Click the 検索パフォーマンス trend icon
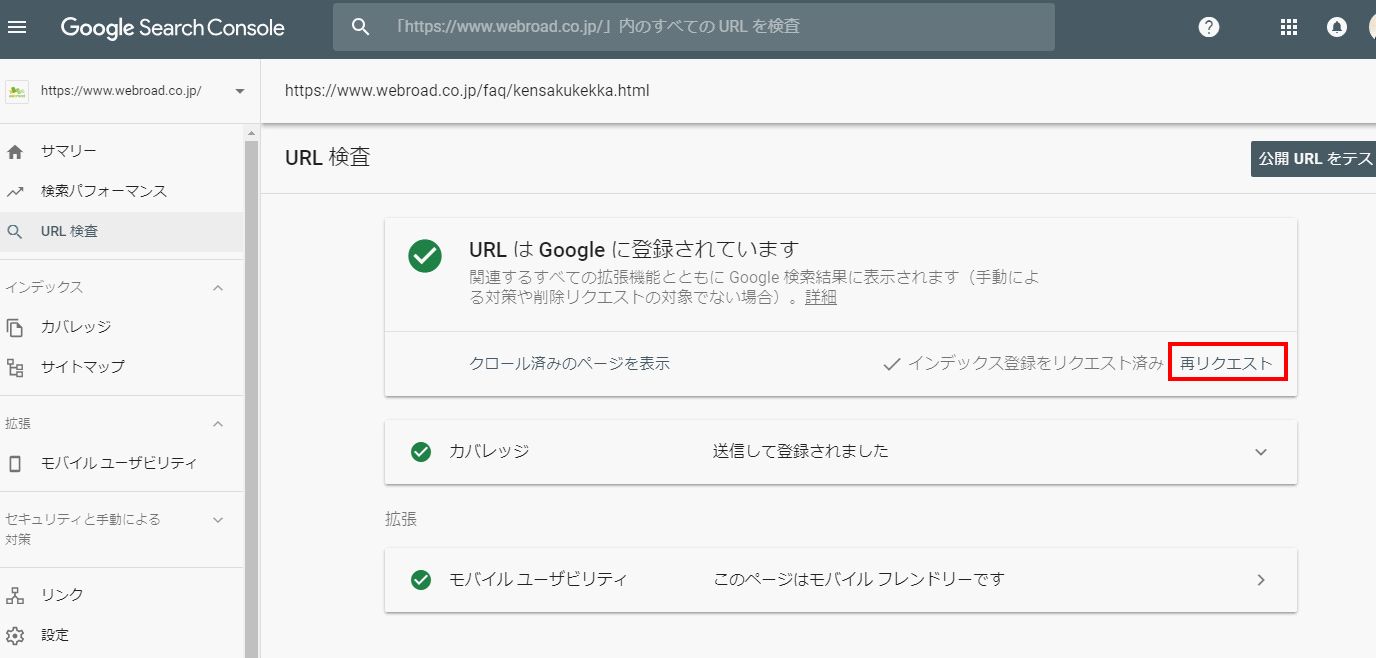Image resolution: width=1376 pixels, height=658 pixels. (14, 192)
